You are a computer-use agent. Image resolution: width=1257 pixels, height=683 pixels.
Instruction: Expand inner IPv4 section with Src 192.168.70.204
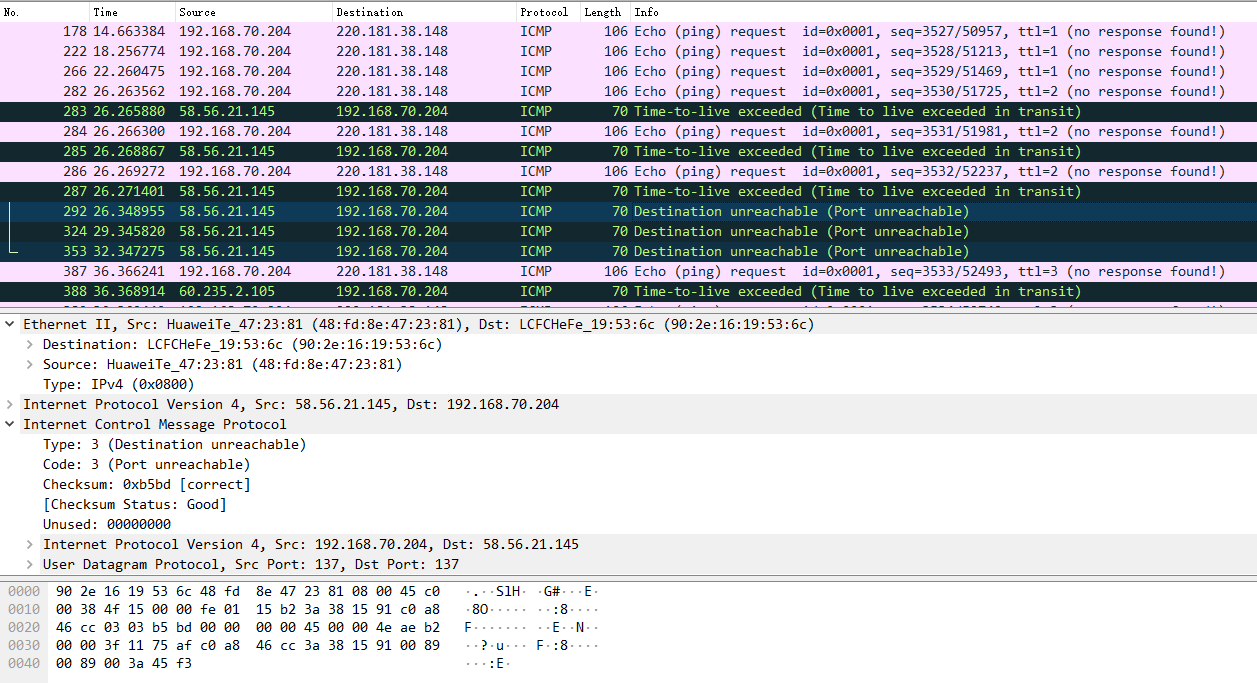point(30,544)
